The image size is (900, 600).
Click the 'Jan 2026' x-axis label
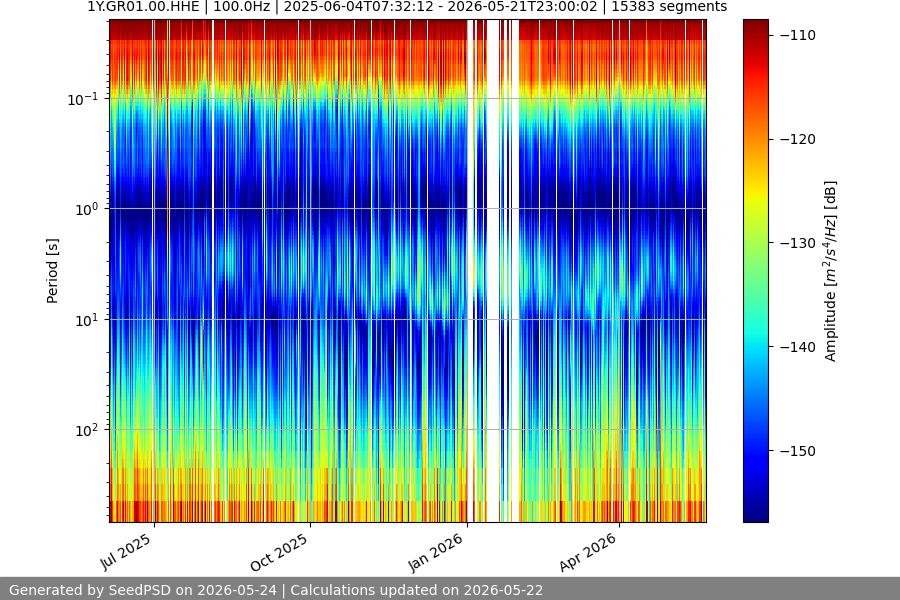click(436, 552)
